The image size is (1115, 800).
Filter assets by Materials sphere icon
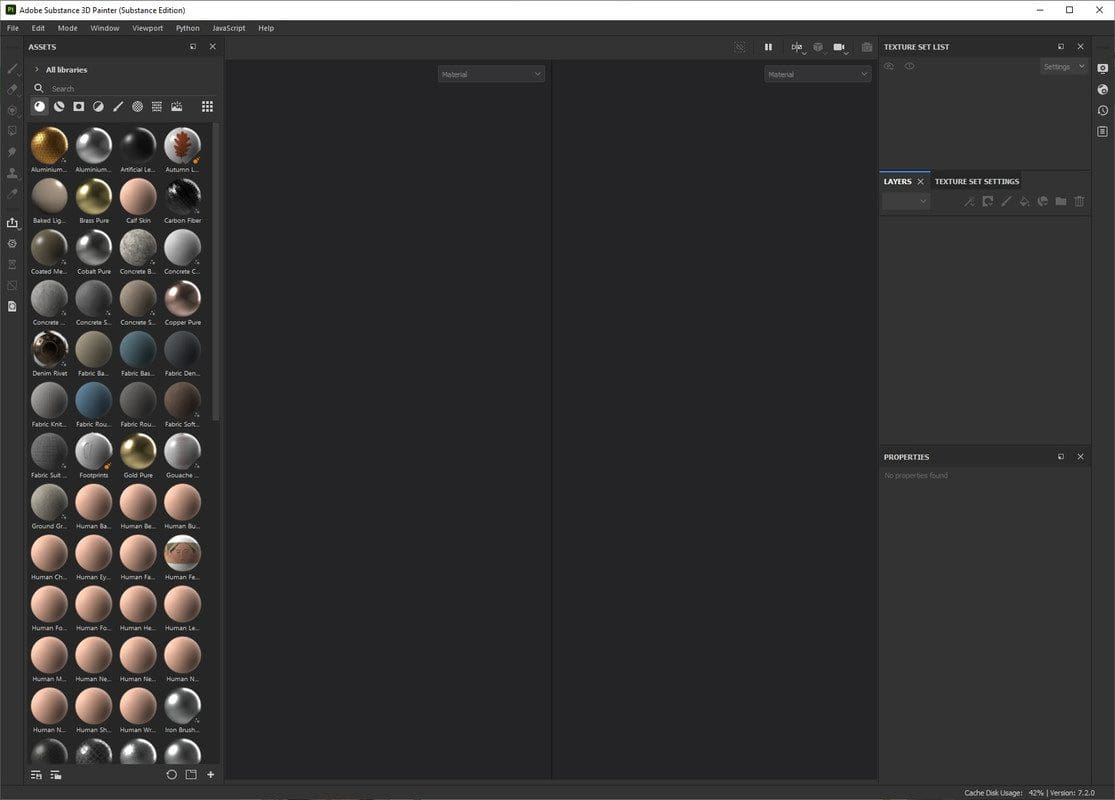click(x=40, y=107)
